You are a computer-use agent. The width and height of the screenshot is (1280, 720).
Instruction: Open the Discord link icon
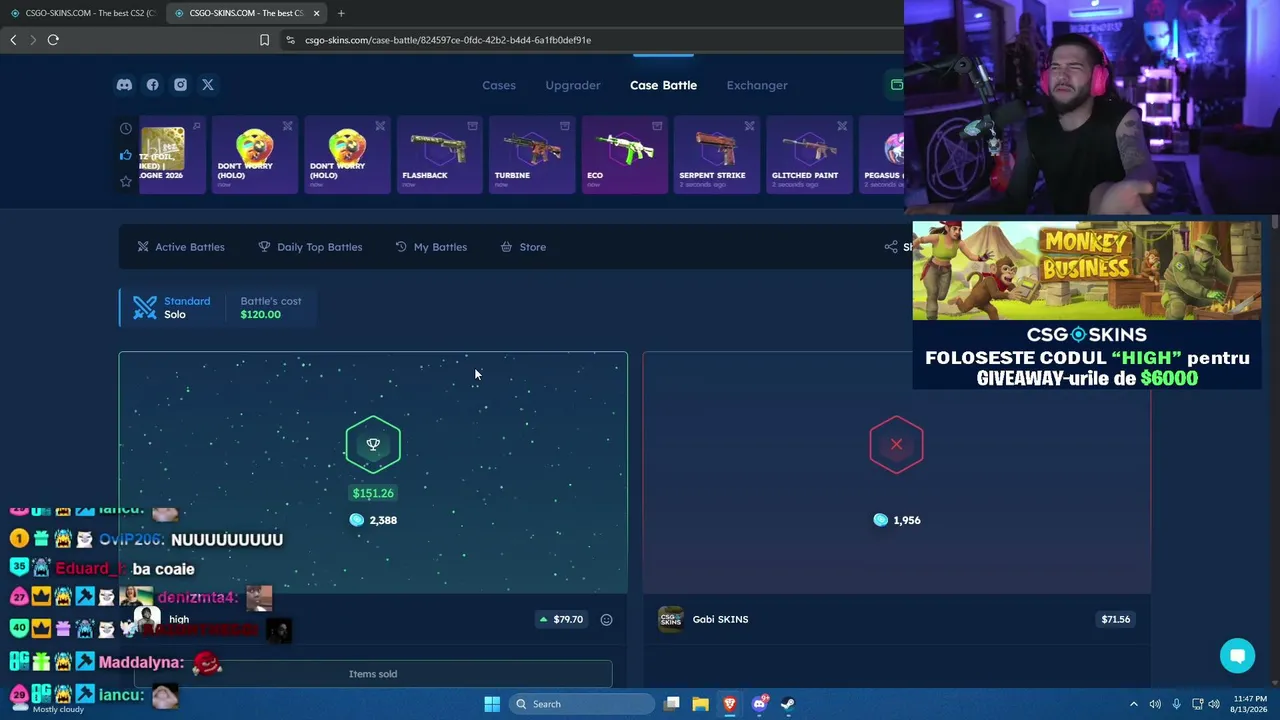click(124, 85)
